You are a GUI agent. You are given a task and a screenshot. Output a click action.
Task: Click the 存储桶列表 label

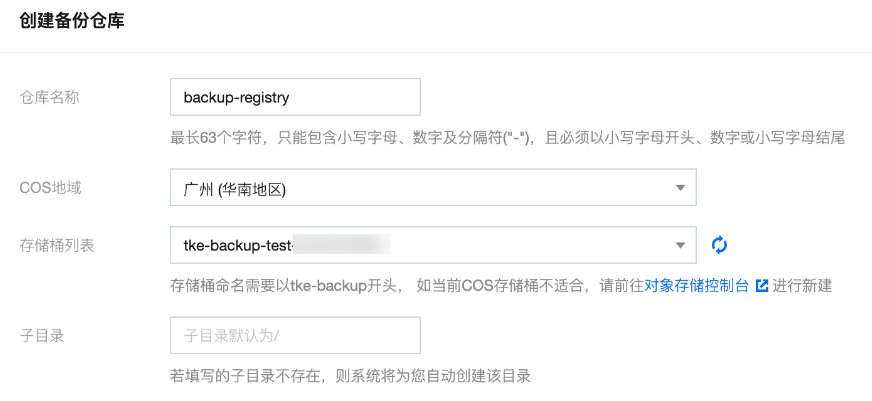click(57, 245)
